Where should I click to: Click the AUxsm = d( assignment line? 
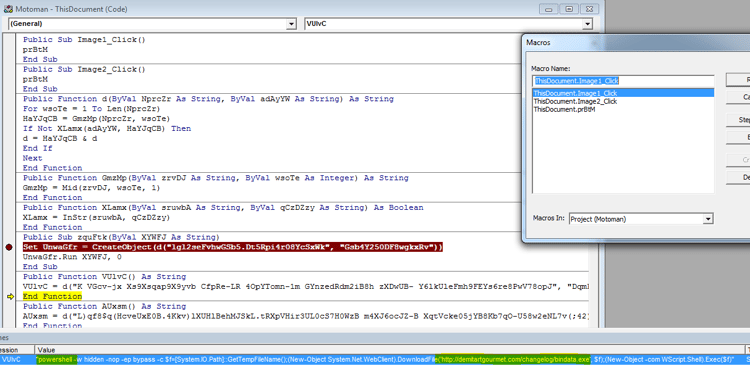(x=305, y=316)
